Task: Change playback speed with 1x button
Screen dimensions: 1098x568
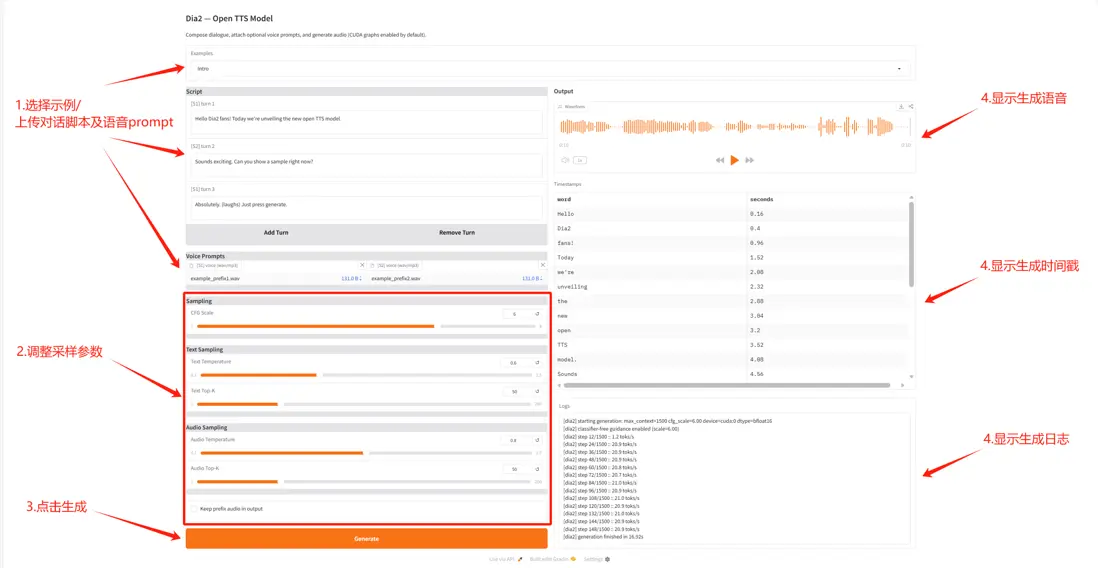Action: coord(580,160)
